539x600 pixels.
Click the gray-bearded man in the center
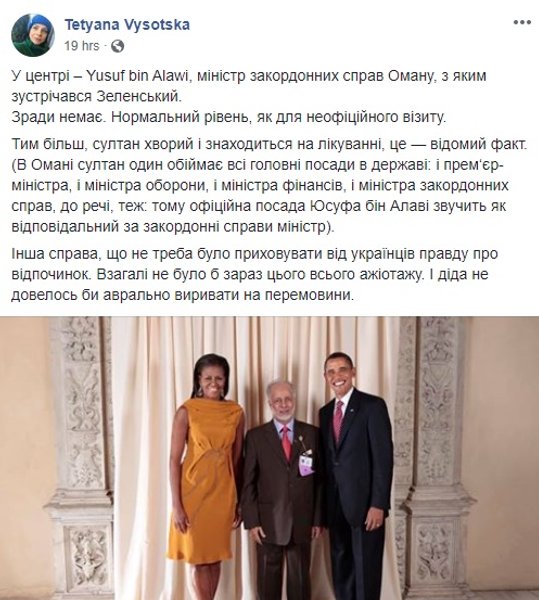[282, 488]
